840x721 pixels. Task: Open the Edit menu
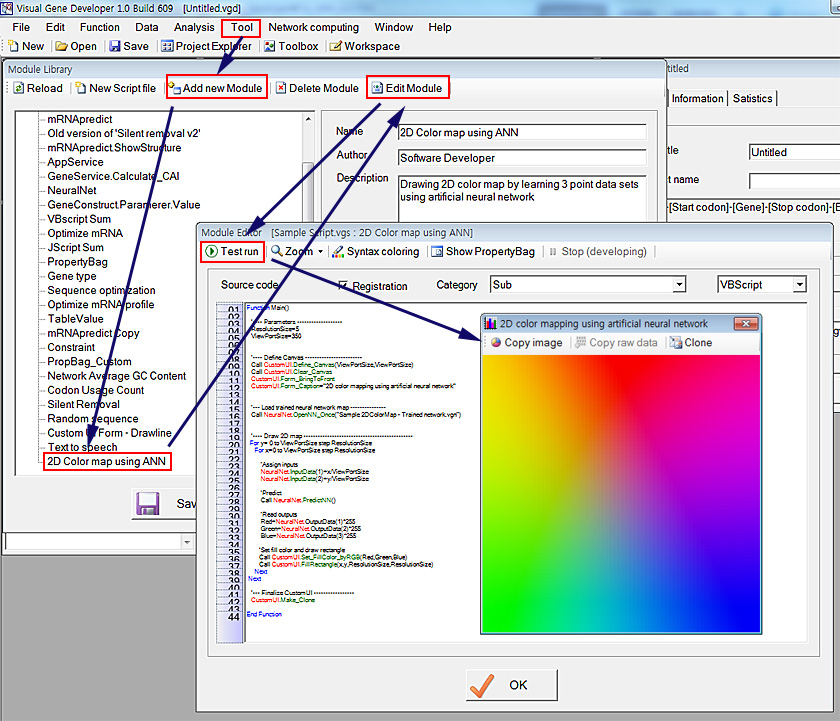(55, 27)
